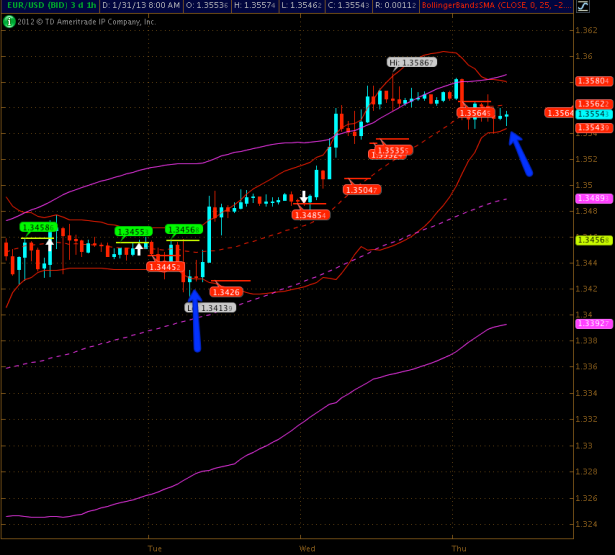
Task: Click the R: 0.0011 range value
Action: coord(396,5)
